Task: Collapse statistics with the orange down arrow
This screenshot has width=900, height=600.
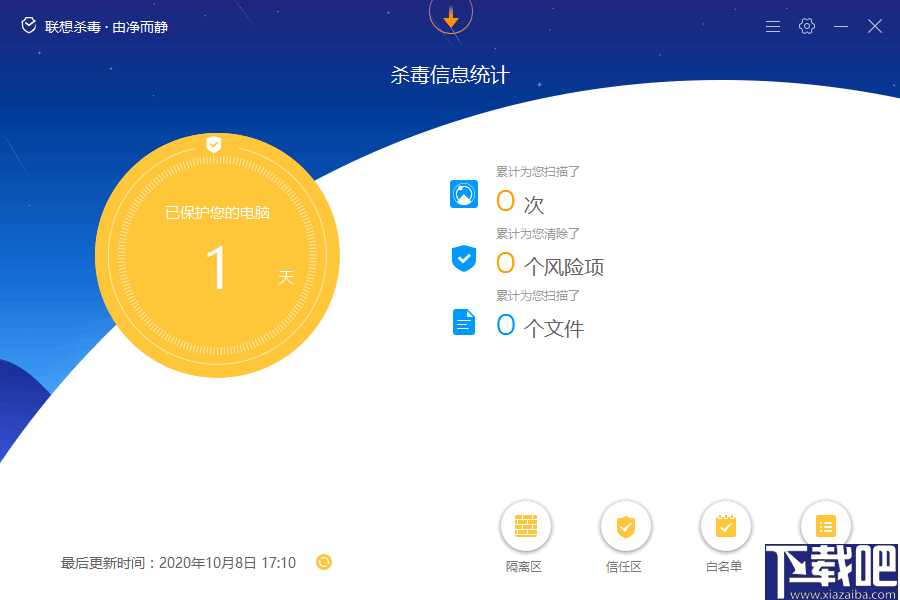Action: pos(451,17)
